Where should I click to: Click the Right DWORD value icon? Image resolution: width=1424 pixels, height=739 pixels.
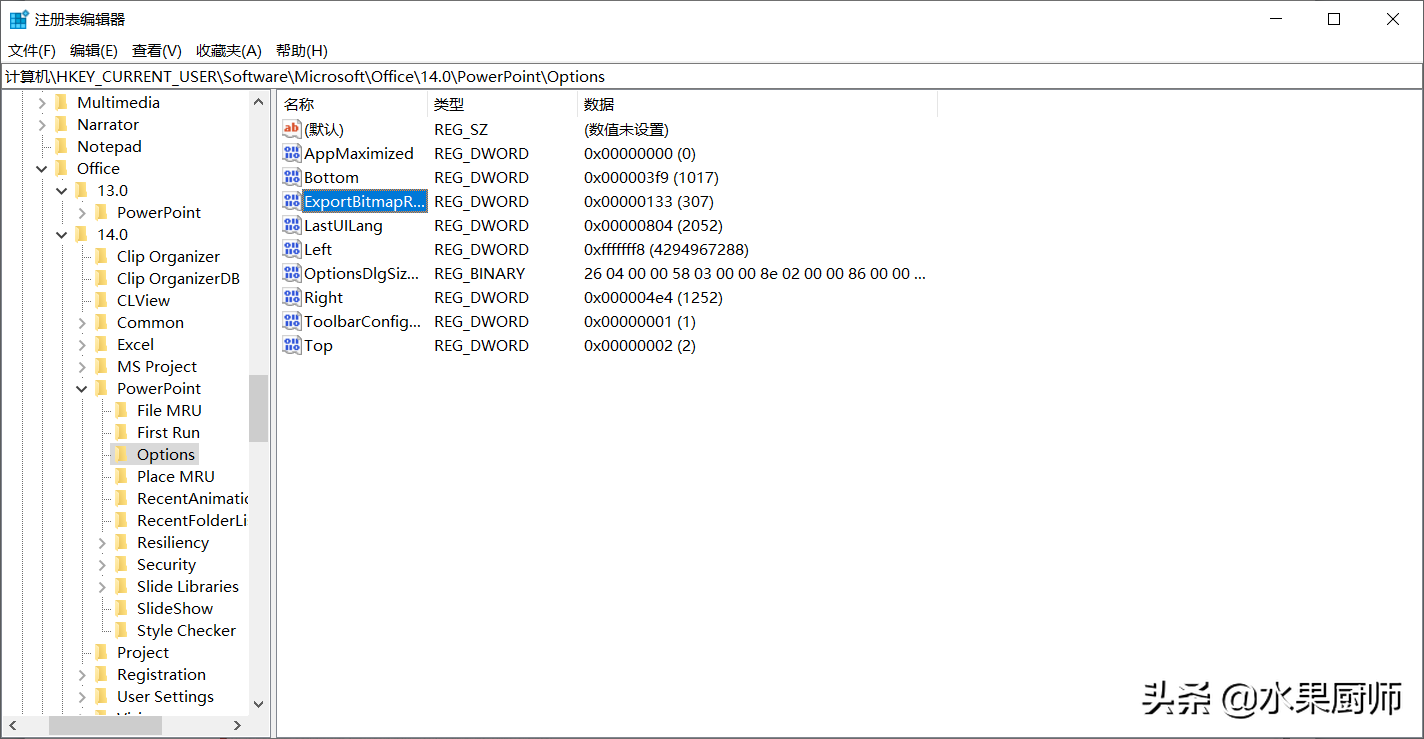click(x=292, y=297)
